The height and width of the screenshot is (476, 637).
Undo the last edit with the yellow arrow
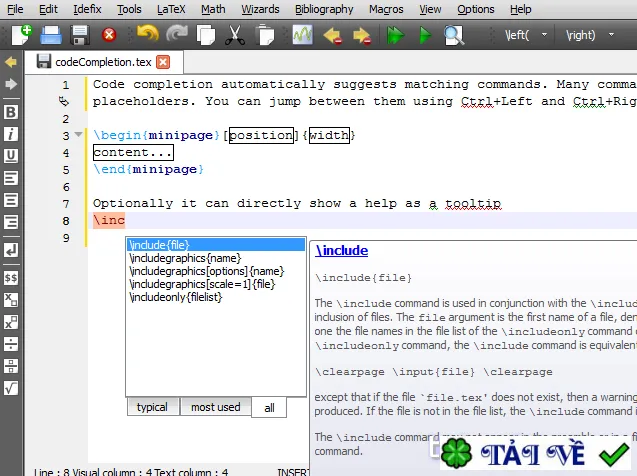click(148, 34)
